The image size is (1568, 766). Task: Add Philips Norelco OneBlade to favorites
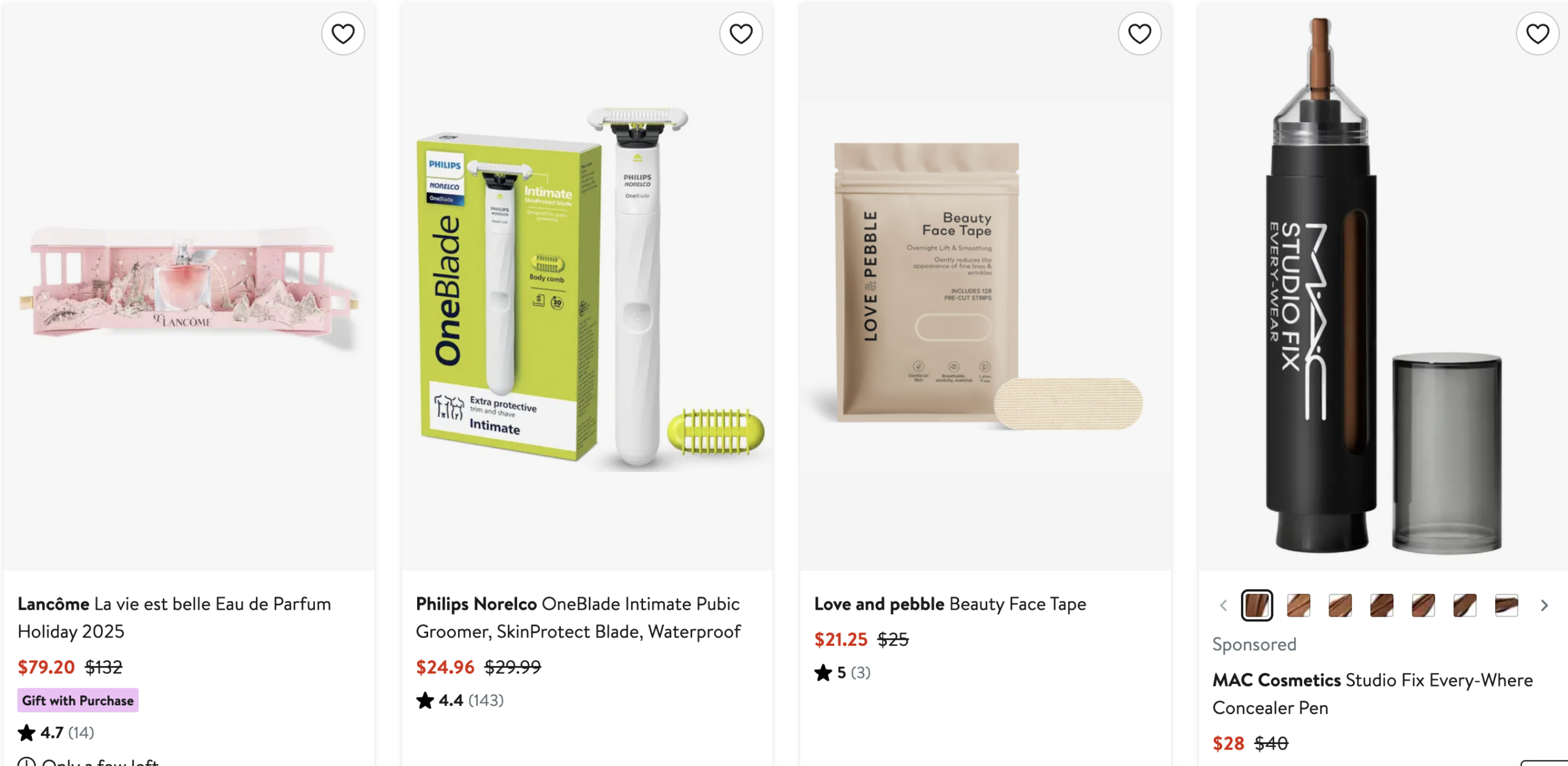(741, 34)
